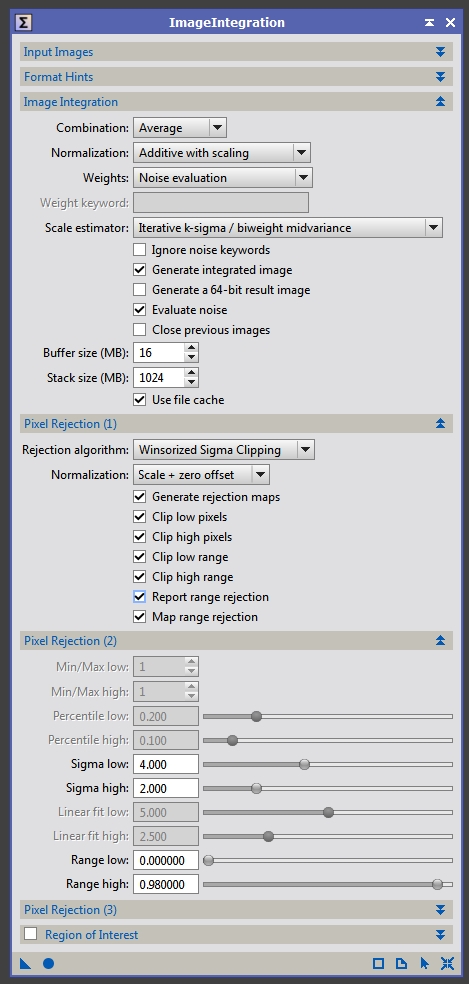Click the Apply Global circle icon
Viewport: 469px width, 984px height.
[48, 963]
